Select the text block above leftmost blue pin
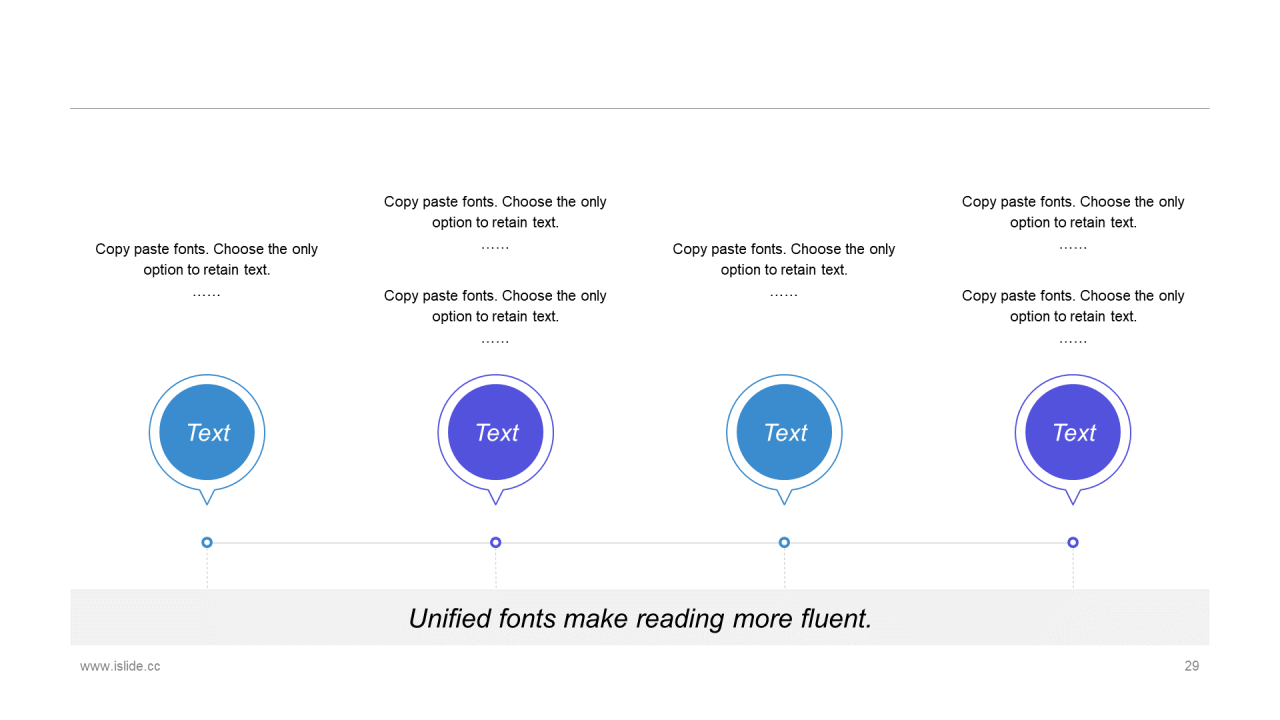The image size is (1280, 720). click(207, 270)
